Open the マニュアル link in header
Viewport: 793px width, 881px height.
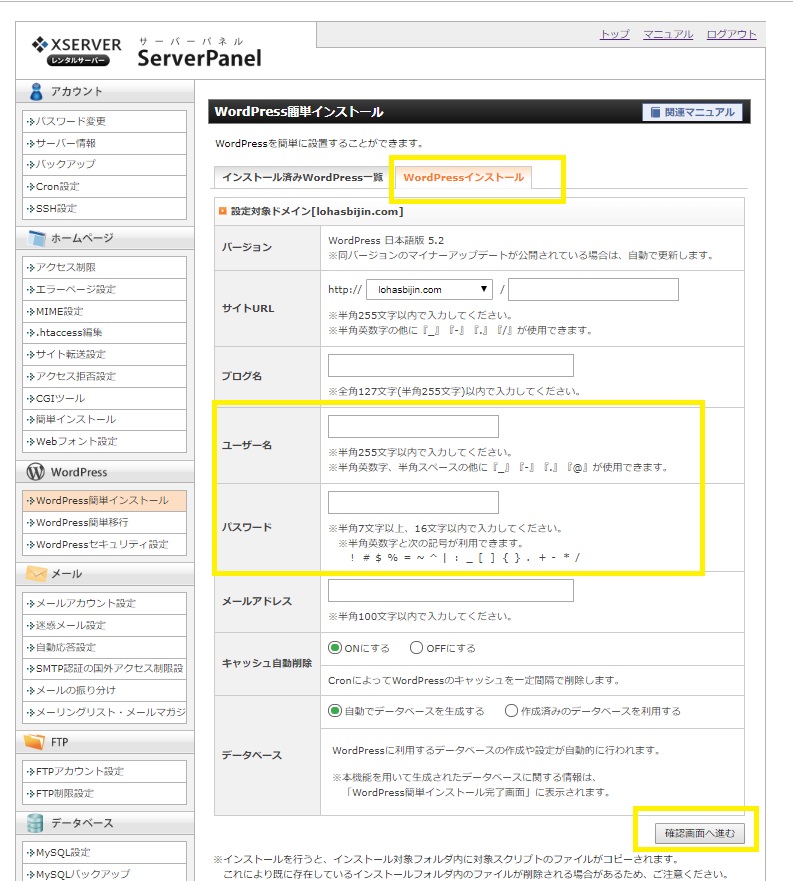point(668,34)
